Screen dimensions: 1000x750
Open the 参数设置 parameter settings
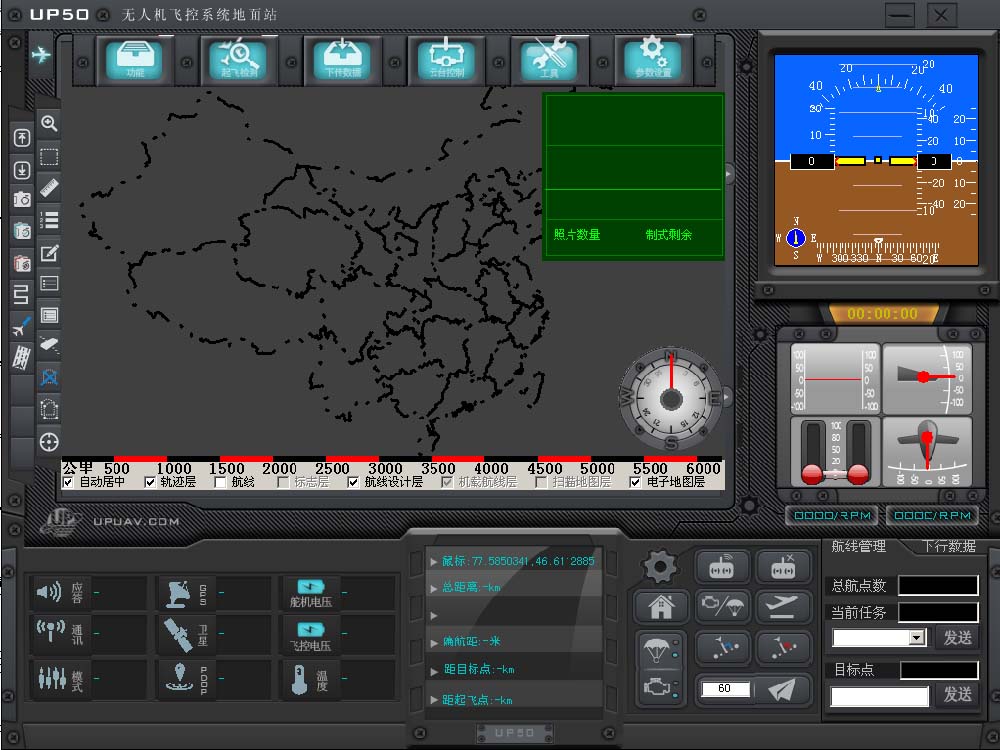tap(653, 60)
